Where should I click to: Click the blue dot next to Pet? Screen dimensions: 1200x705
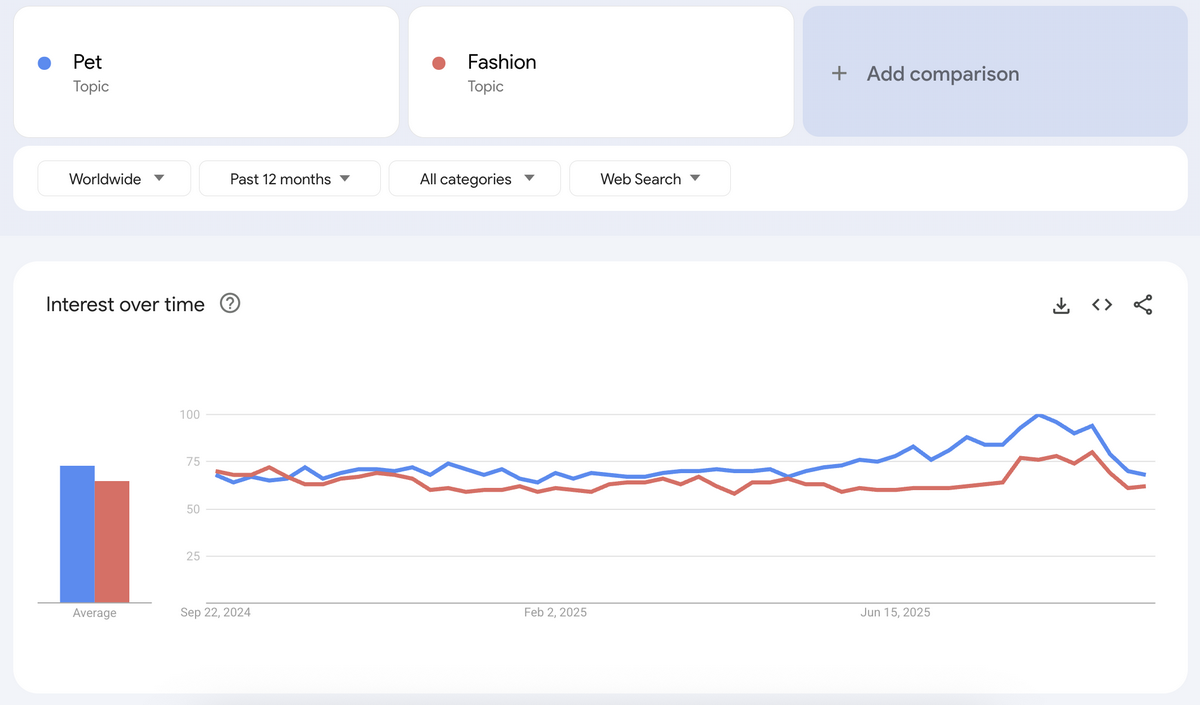(44, 63)
